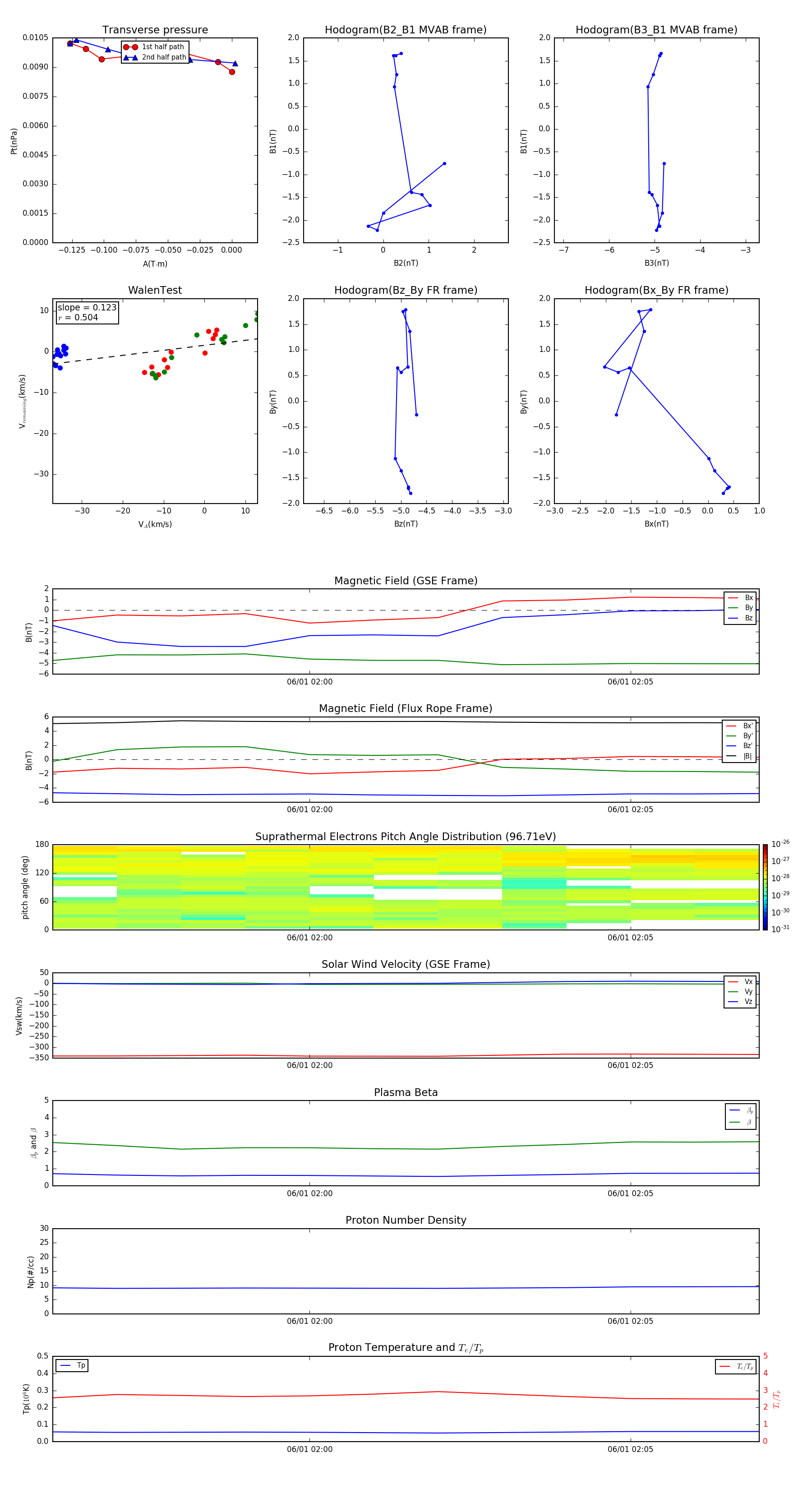The image size is (812, 1489).
Task: Click the pitch angle colorbar scale
Action: click(x=765, y=887)
